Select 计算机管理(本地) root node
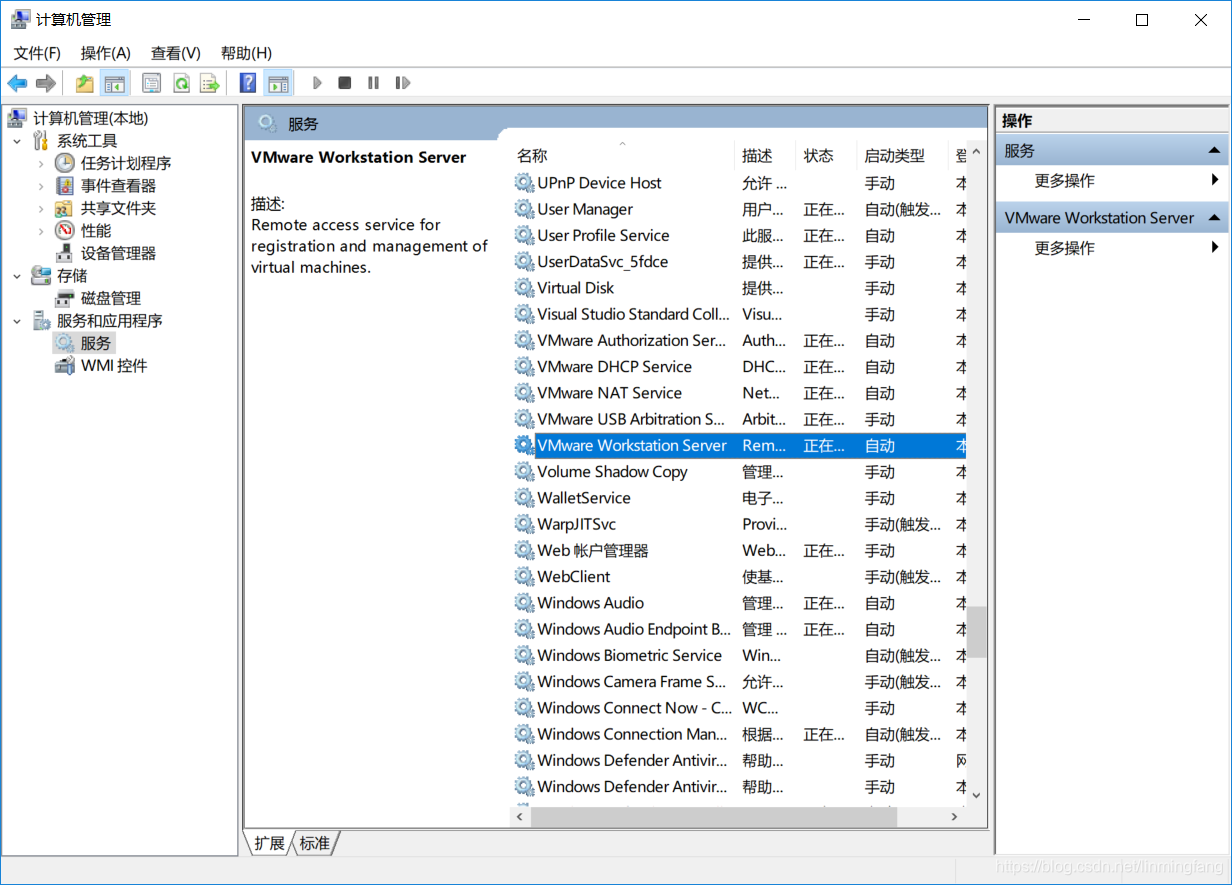Screen dimensions: 1232x885 (90, 118)
